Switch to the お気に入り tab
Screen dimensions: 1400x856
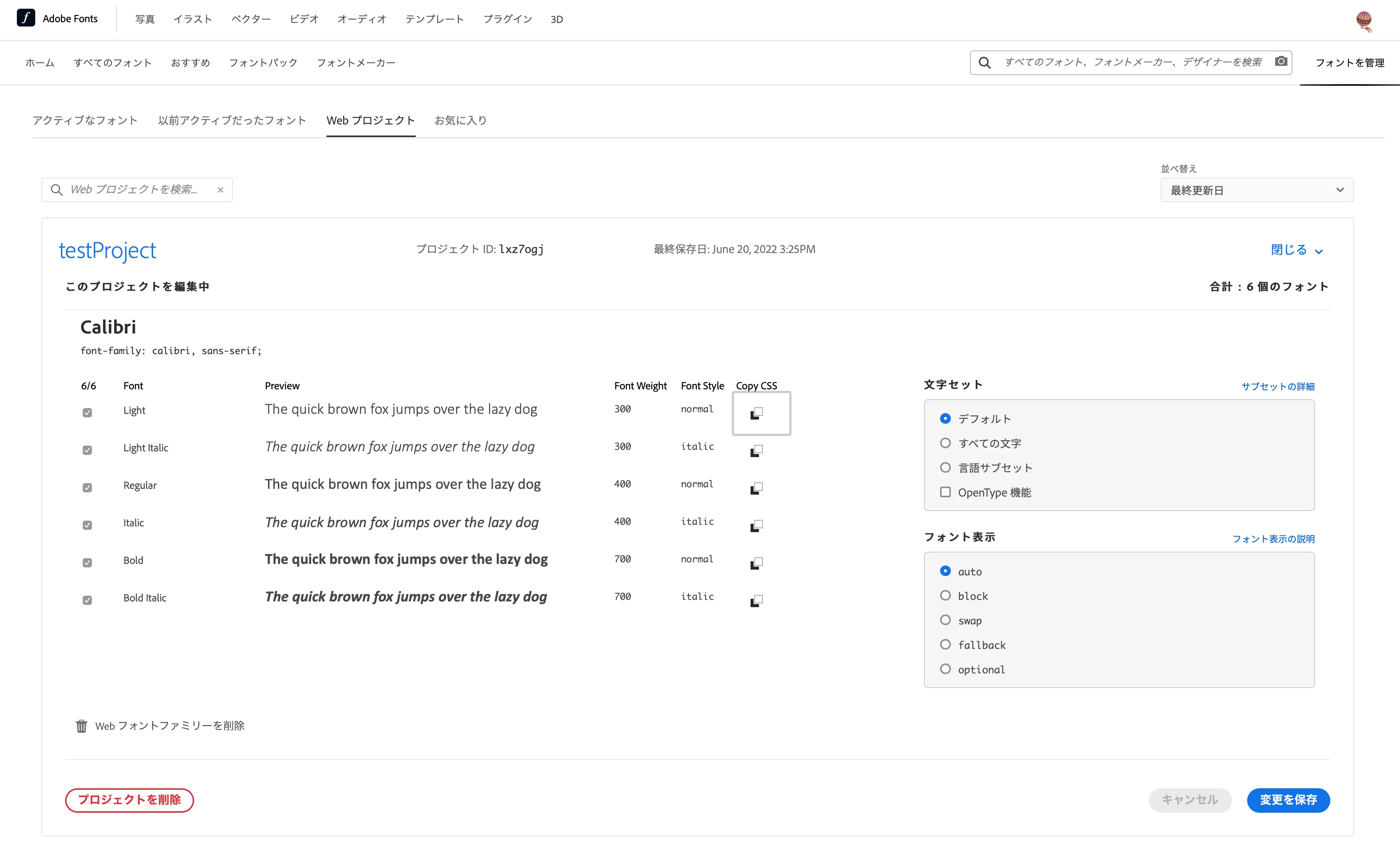(460, 121)
